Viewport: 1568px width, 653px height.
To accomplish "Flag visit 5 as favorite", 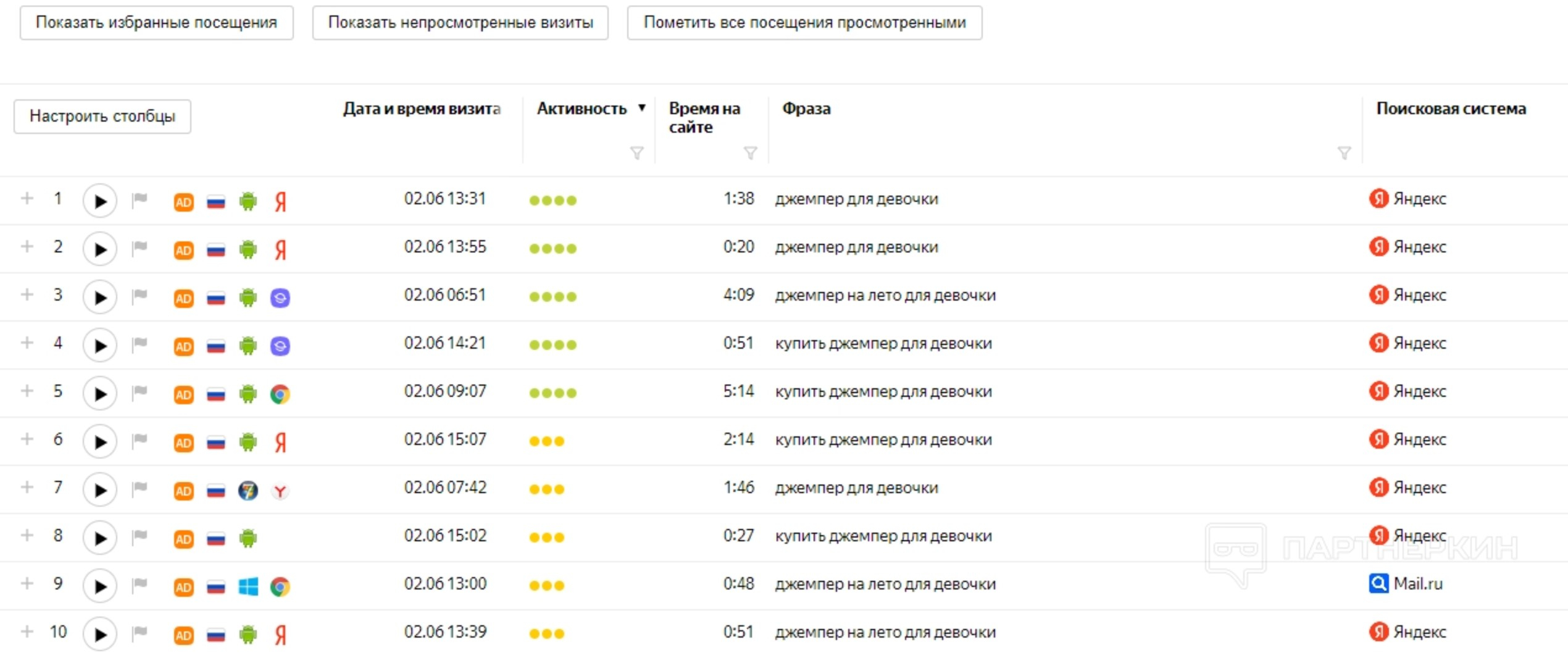I will click(x=140, y=392).
